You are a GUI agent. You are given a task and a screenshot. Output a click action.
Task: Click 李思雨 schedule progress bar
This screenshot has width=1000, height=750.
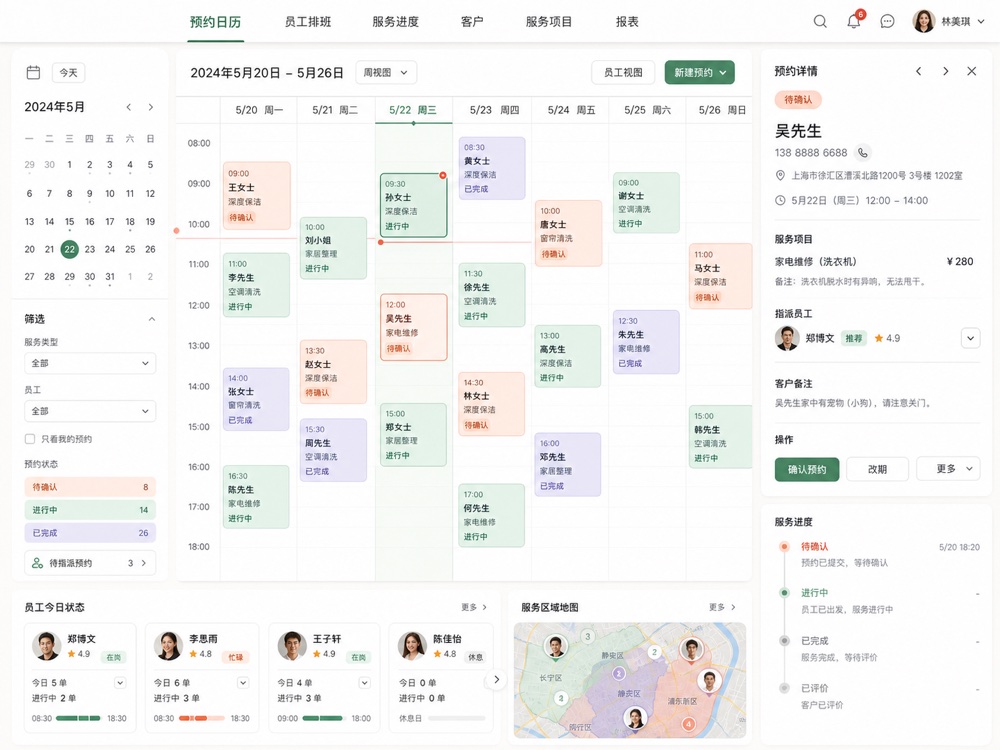coord(202,718)
